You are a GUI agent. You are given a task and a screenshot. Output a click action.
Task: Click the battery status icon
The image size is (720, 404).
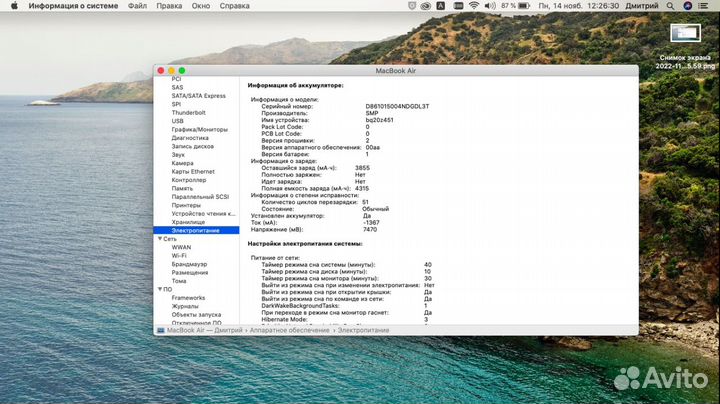[524, 6]
